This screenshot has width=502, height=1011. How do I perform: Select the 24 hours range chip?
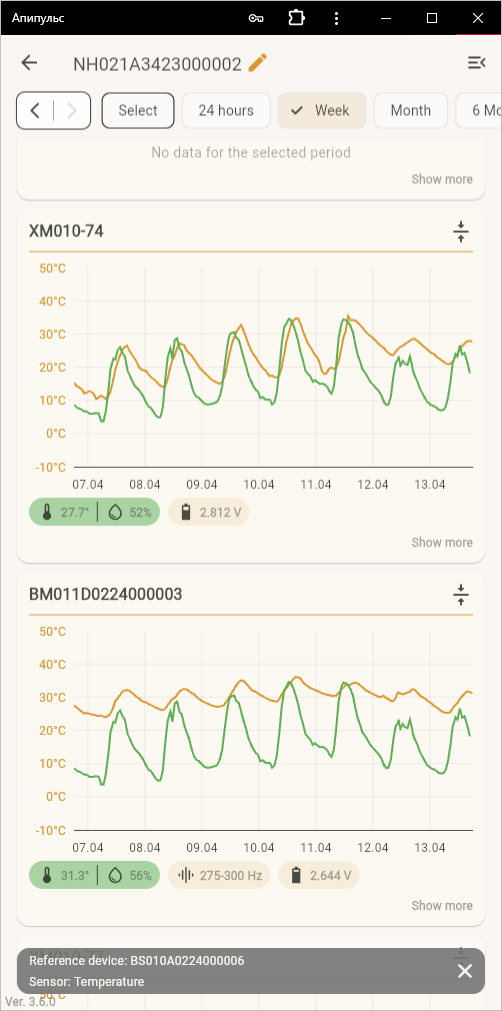pyautogui.click(x=226, y=110)
